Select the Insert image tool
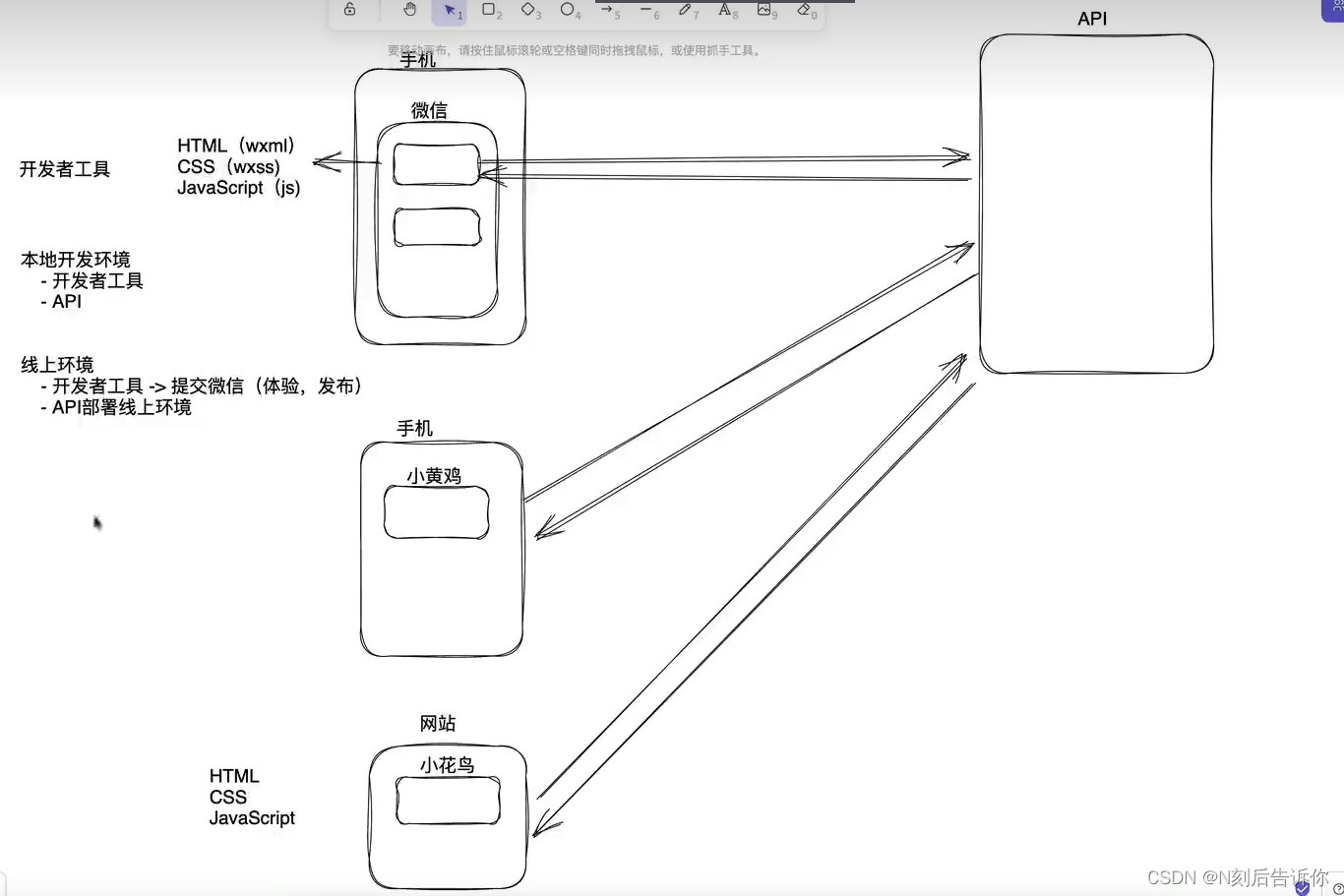Viewport: 1344px width, 896px height. pyautogui.click(x=764, y=10)
